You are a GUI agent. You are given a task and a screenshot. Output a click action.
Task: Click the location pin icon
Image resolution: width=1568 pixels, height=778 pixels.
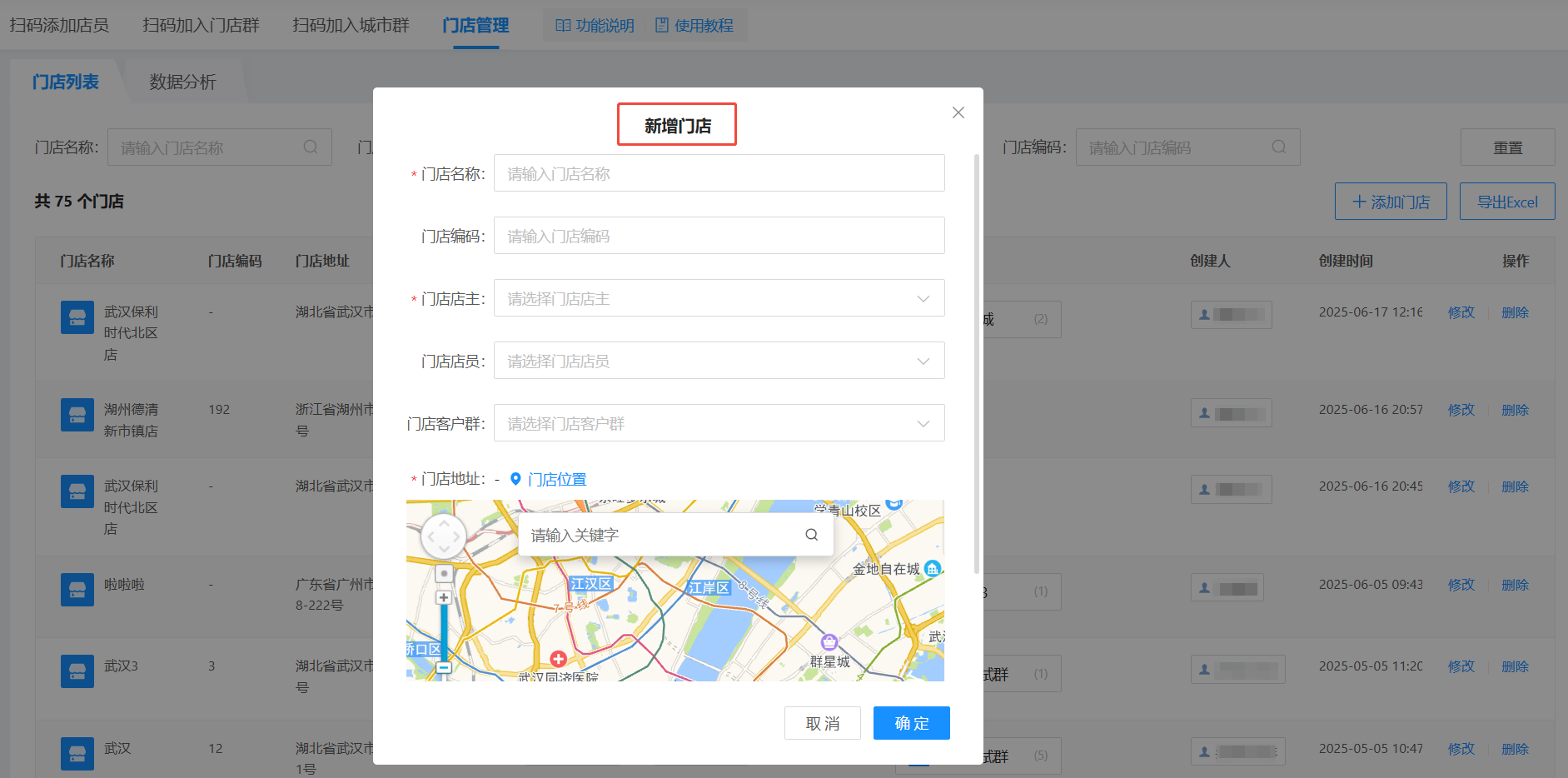[515, 479]
